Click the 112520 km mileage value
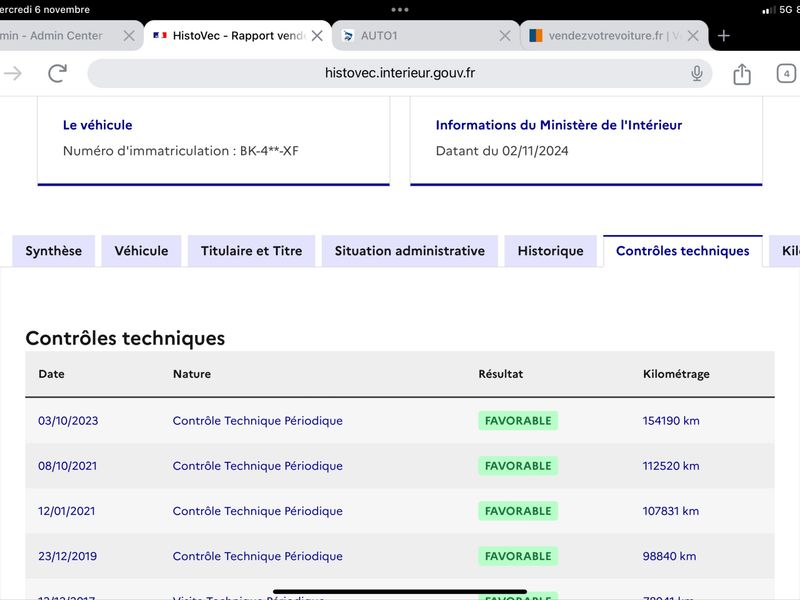Viewport: 800px width, 600px height. tap(671, 466)
